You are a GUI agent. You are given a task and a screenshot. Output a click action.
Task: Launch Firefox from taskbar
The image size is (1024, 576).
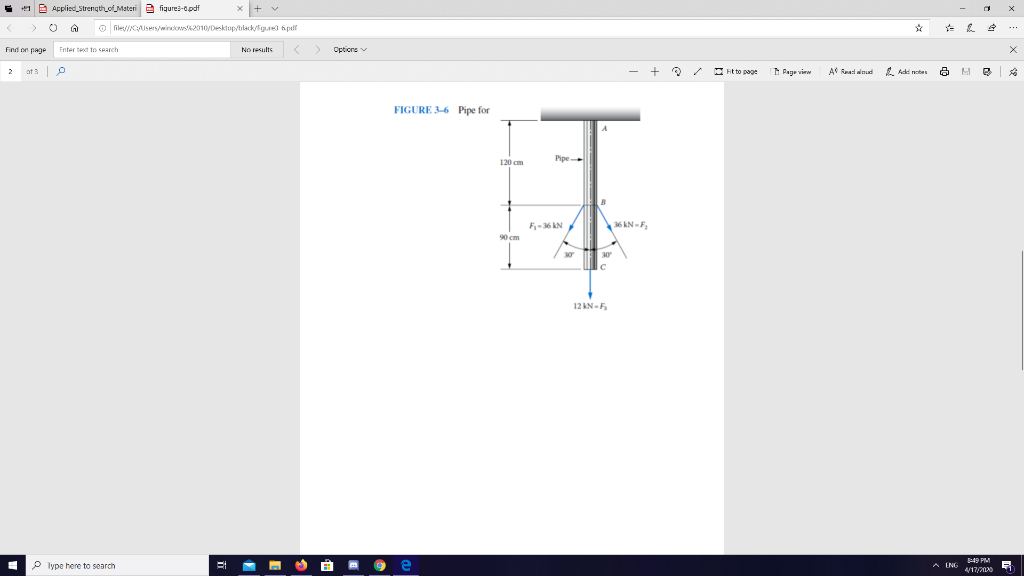pos(301,566)
